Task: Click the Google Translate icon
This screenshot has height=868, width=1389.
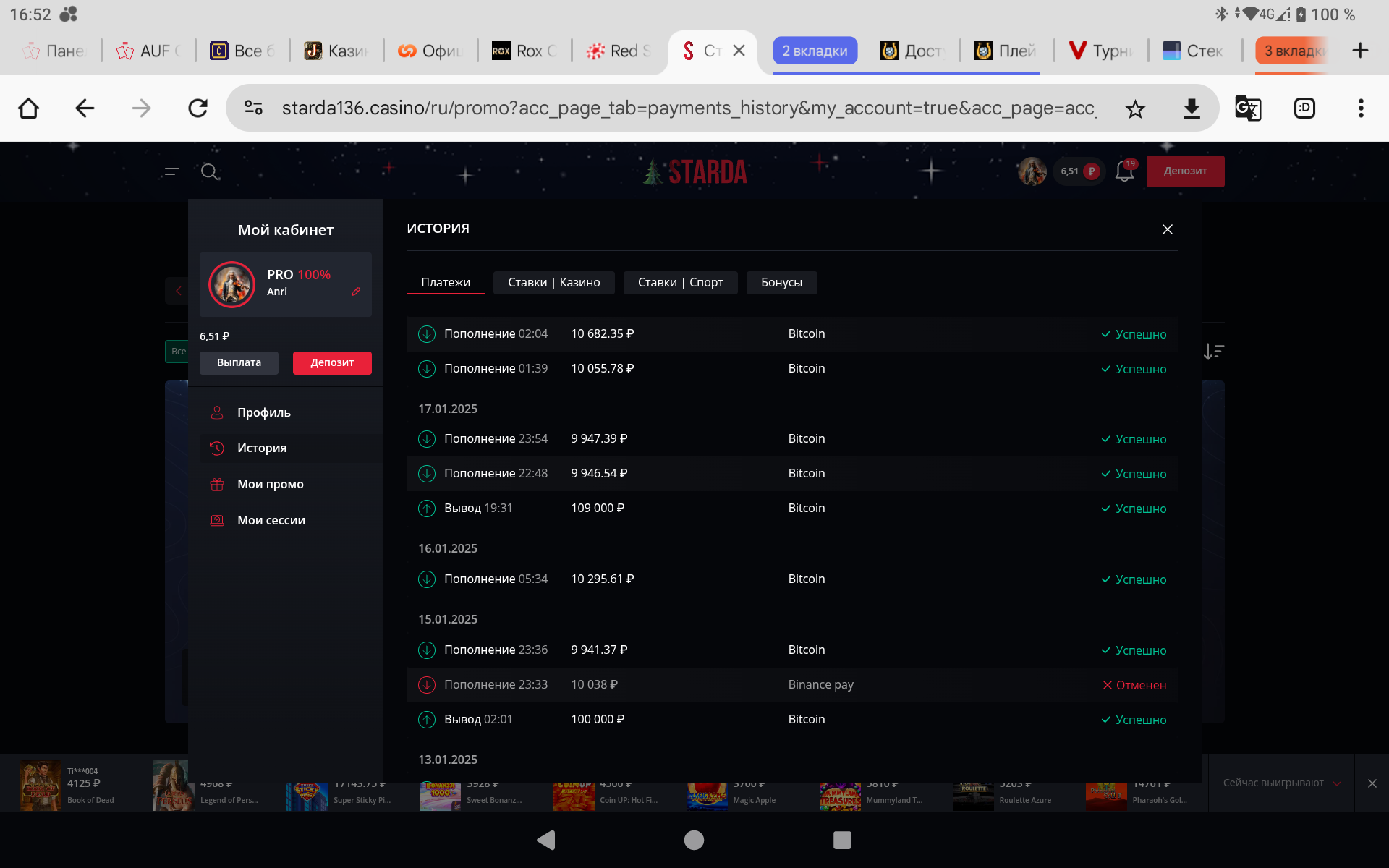Action: coord(1247,109)
